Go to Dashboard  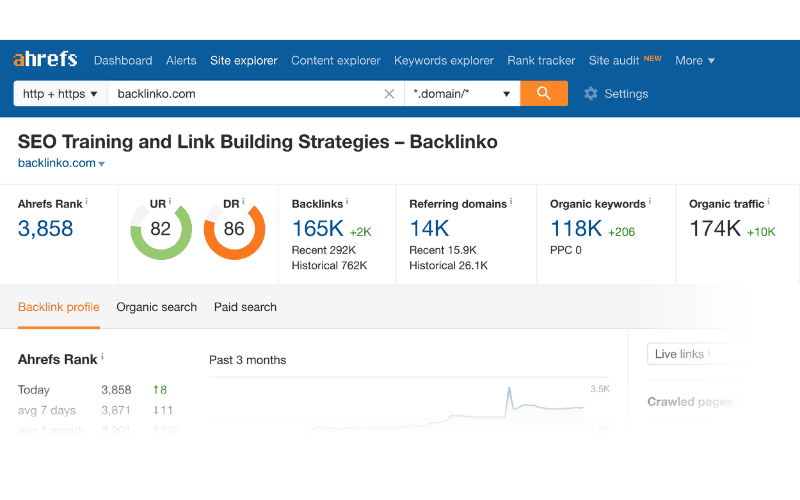point(123,61)
